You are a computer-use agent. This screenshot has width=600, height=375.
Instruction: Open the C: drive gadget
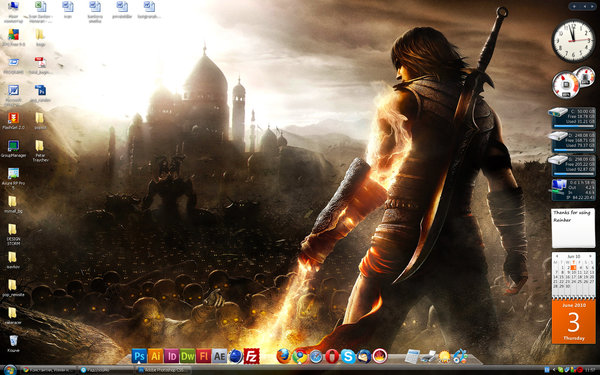pos(573,117)
